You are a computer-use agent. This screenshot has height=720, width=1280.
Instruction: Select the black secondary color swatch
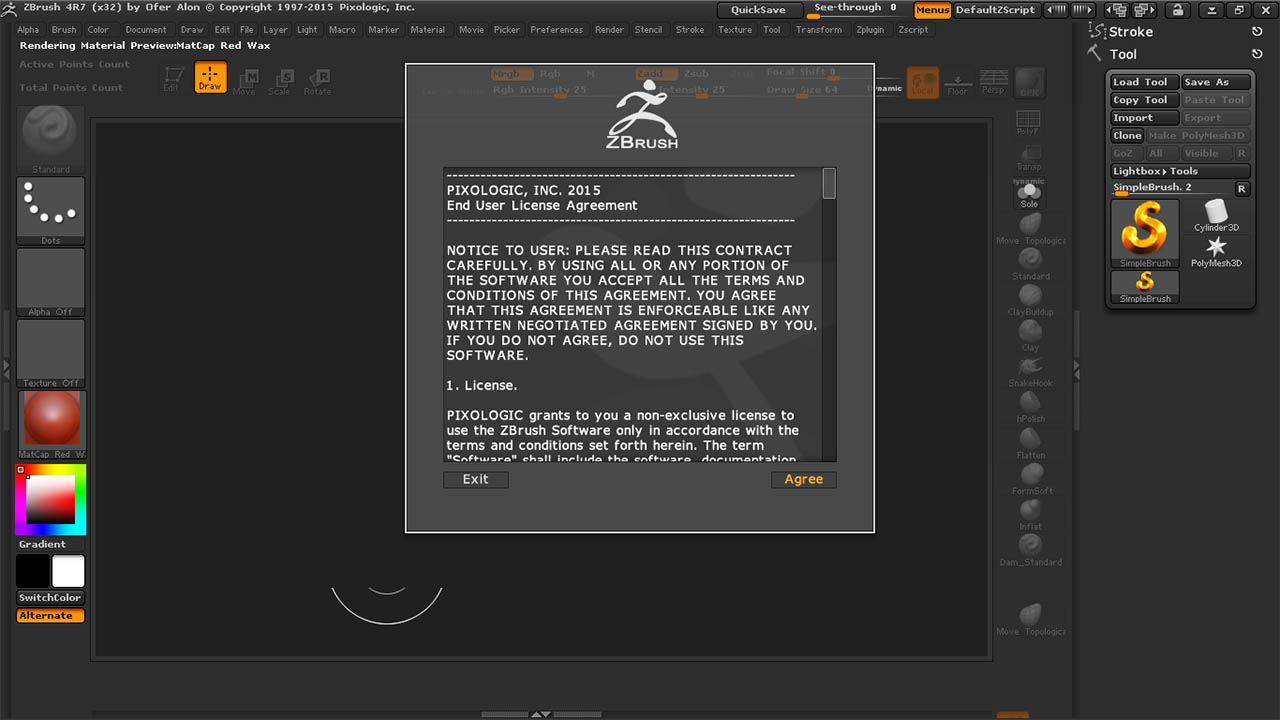click(x=33, y=571)
